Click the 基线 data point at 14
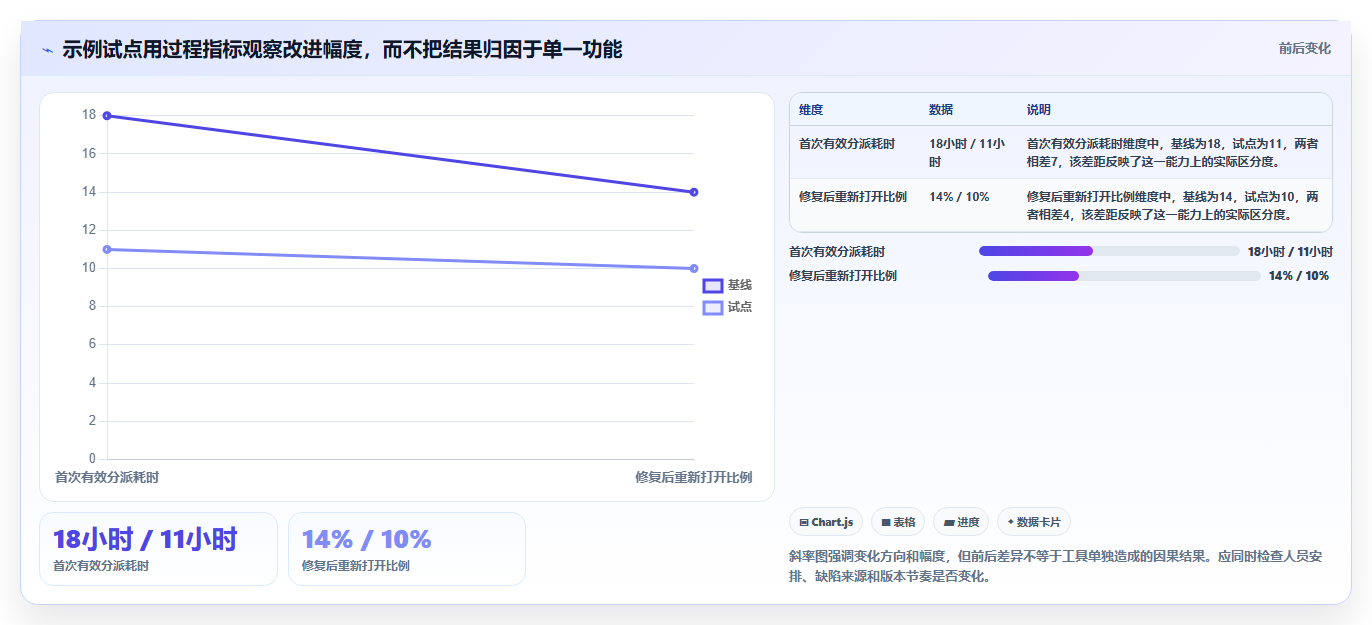The height and width of the screenshot is (625, 1372). (694, 192)
